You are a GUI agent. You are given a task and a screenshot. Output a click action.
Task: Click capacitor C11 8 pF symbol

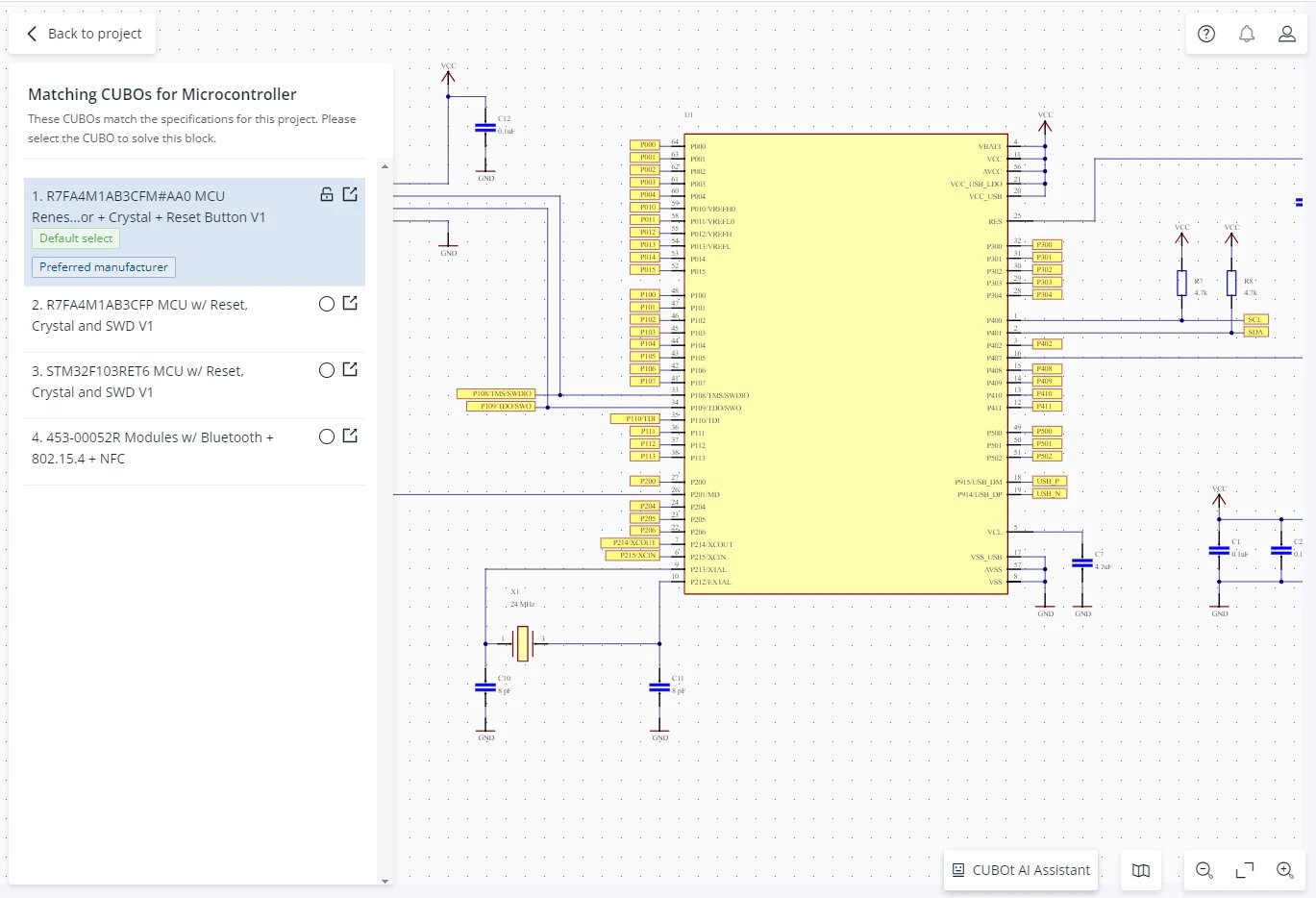[x=659, y=687]
